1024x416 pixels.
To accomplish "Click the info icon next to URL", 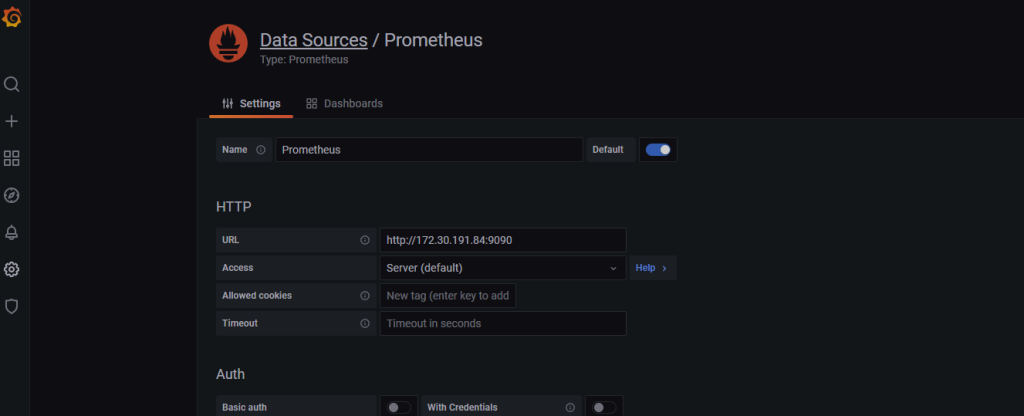I will pos(365,240).
